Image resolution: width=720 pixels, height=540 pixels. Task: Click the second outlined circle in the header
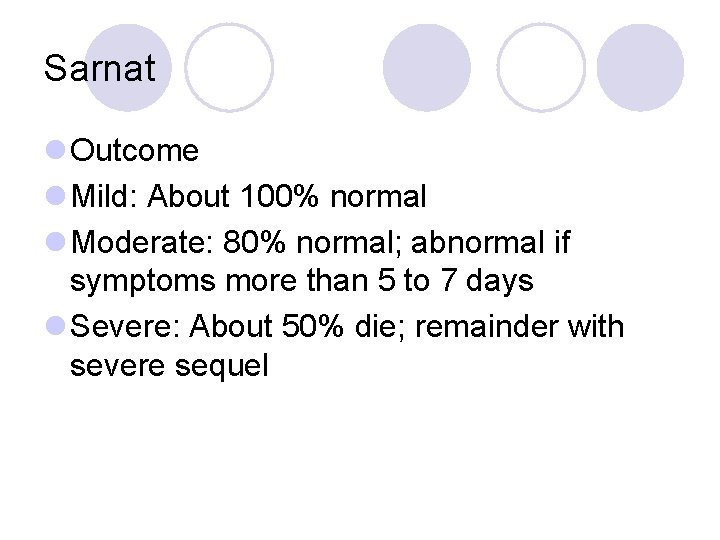(x=541, y=68)
